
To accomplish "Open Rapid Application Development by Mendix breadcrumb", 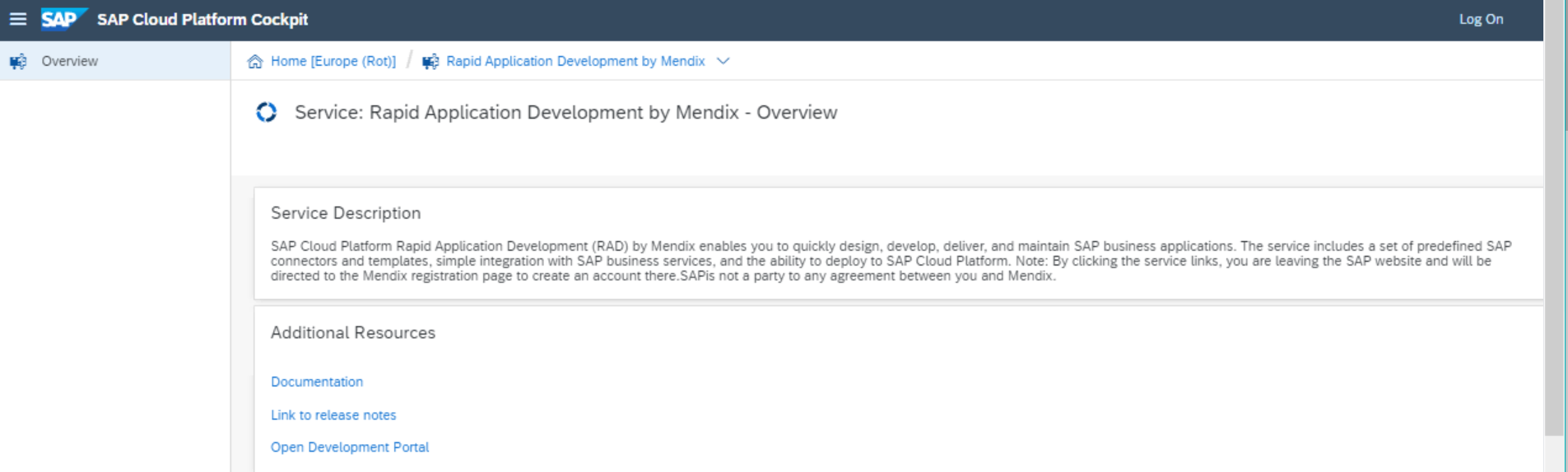I will click(x=575, y=62).
